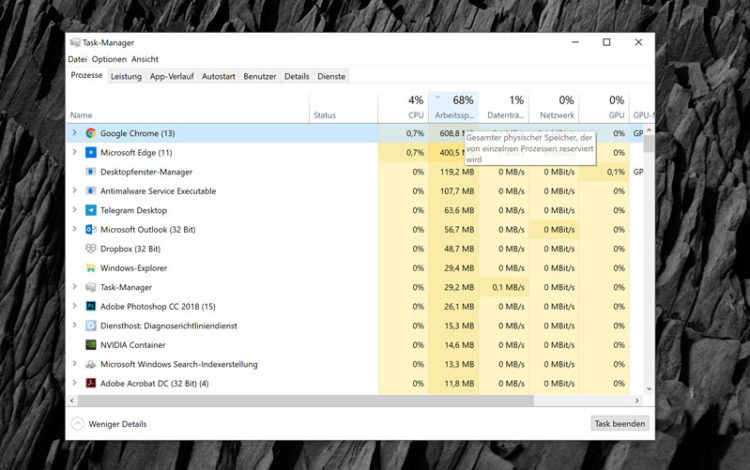
Task: Sort by the GPU column header
Action: point(604,107)
